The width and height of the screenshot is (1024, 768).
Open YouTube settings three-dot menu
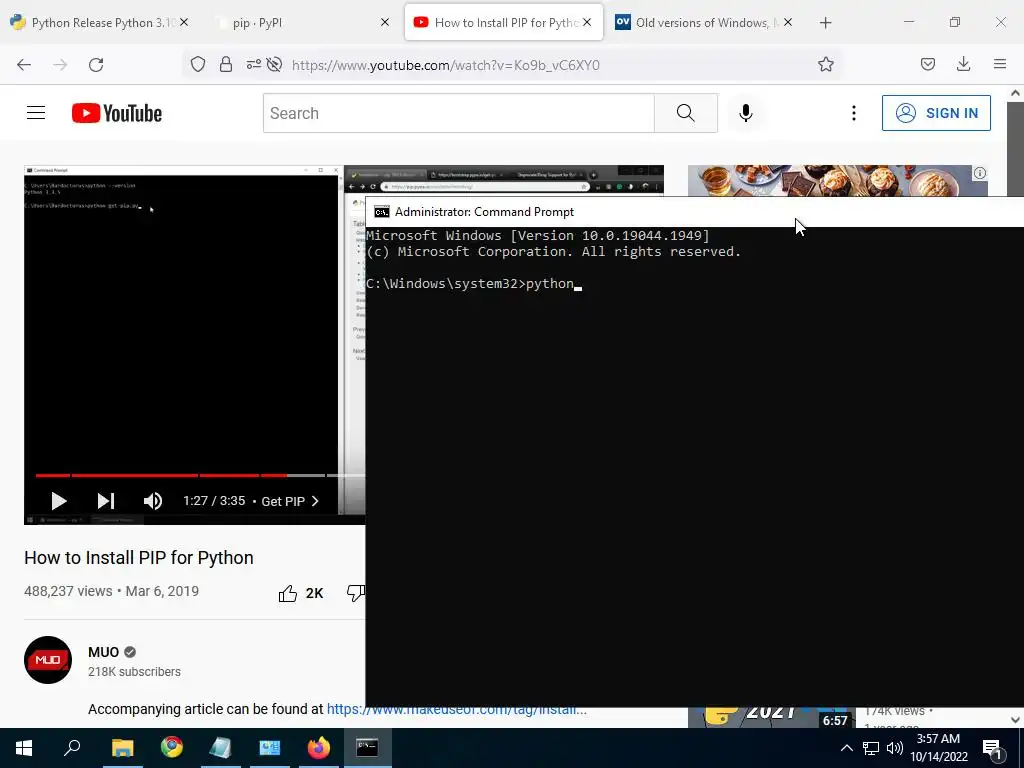point(854,113)
